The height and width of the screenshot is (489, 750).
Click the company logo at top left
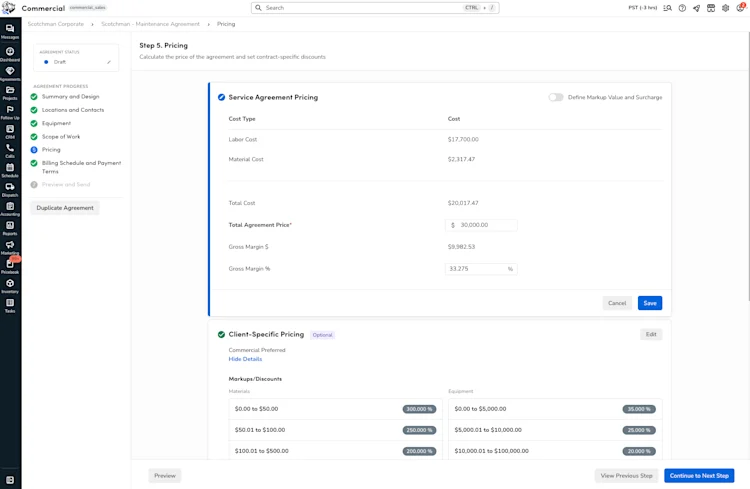click(x=9, y=8)
